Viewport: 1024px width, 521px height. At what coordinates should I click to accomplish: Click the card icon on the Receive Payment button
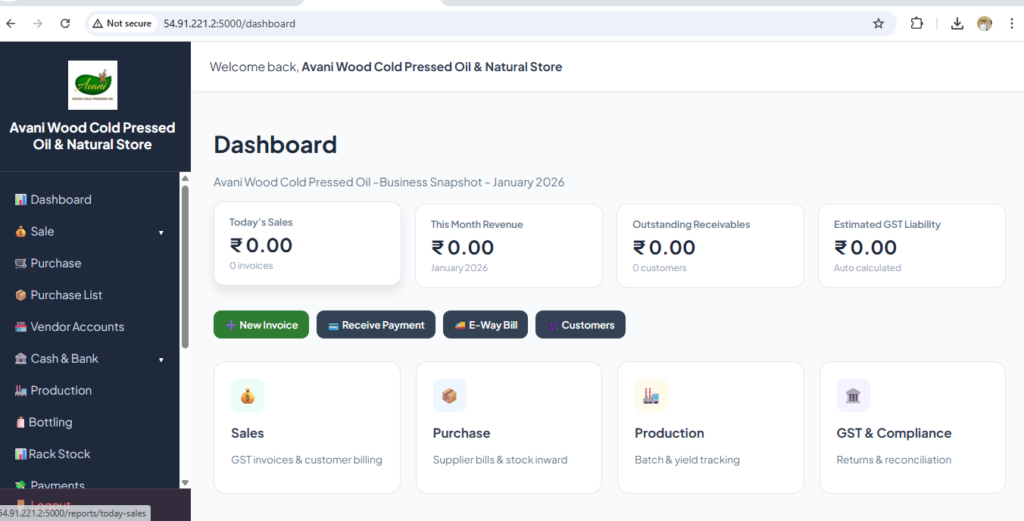click(x=333, y=326)
